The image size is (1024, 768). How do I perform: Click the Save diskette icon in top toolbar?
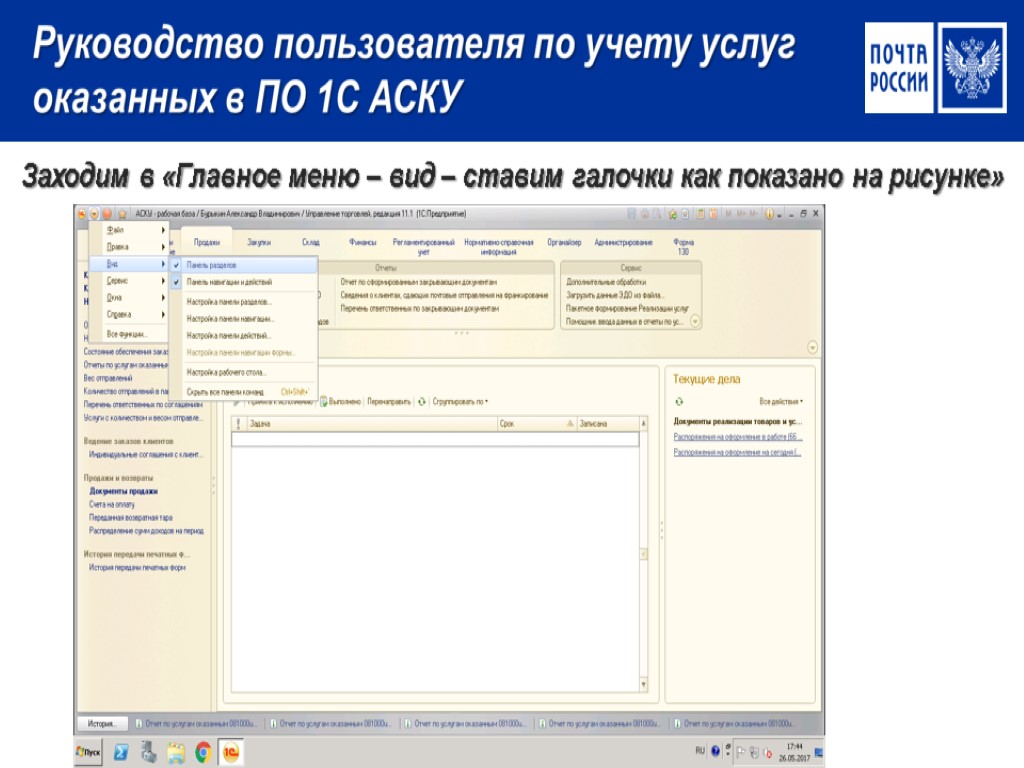(x=632, y=214)
